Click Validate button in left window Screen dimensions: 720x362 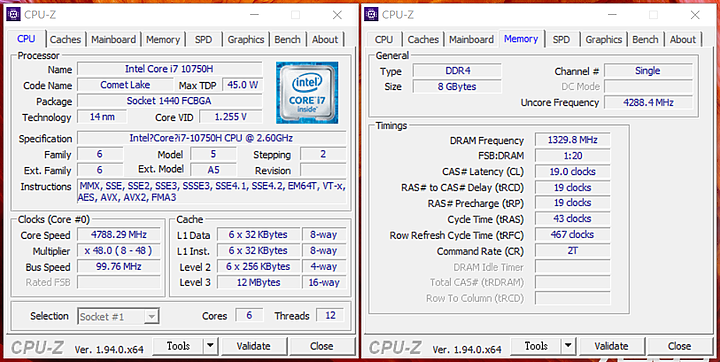coord(253,346)
